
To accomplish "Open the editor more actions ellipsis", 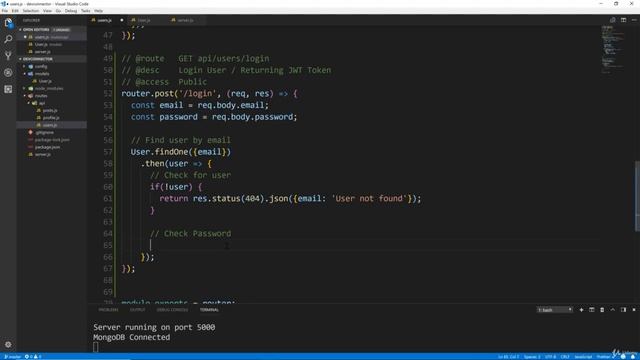I will (634, 20).
